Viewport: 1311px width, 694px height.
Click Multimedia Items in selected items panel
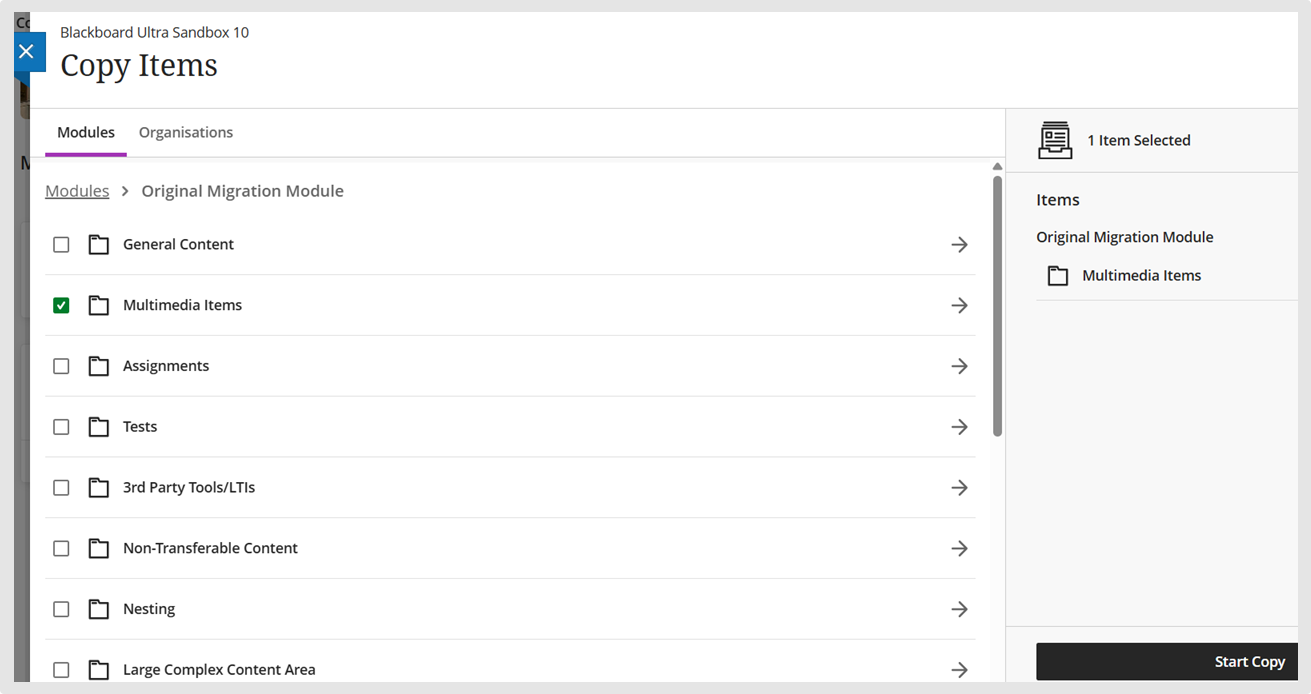[1141, 276]
